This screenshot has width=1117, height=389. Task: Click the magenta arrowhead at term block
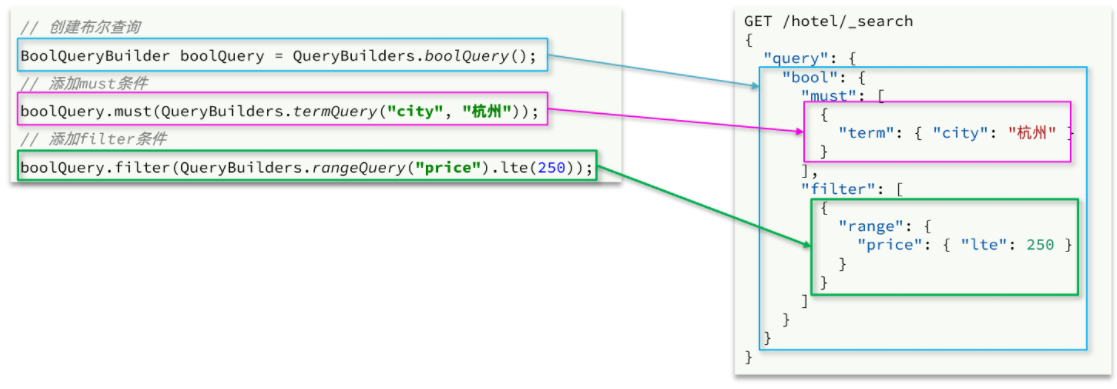(799, 131)
